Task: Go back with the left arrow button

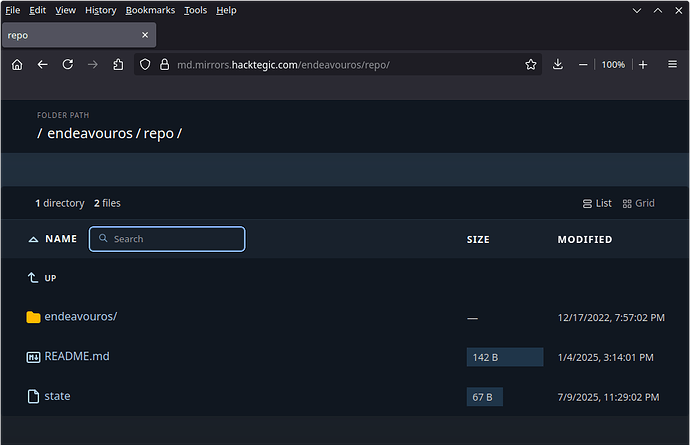Action: click(x=42, y=65)
